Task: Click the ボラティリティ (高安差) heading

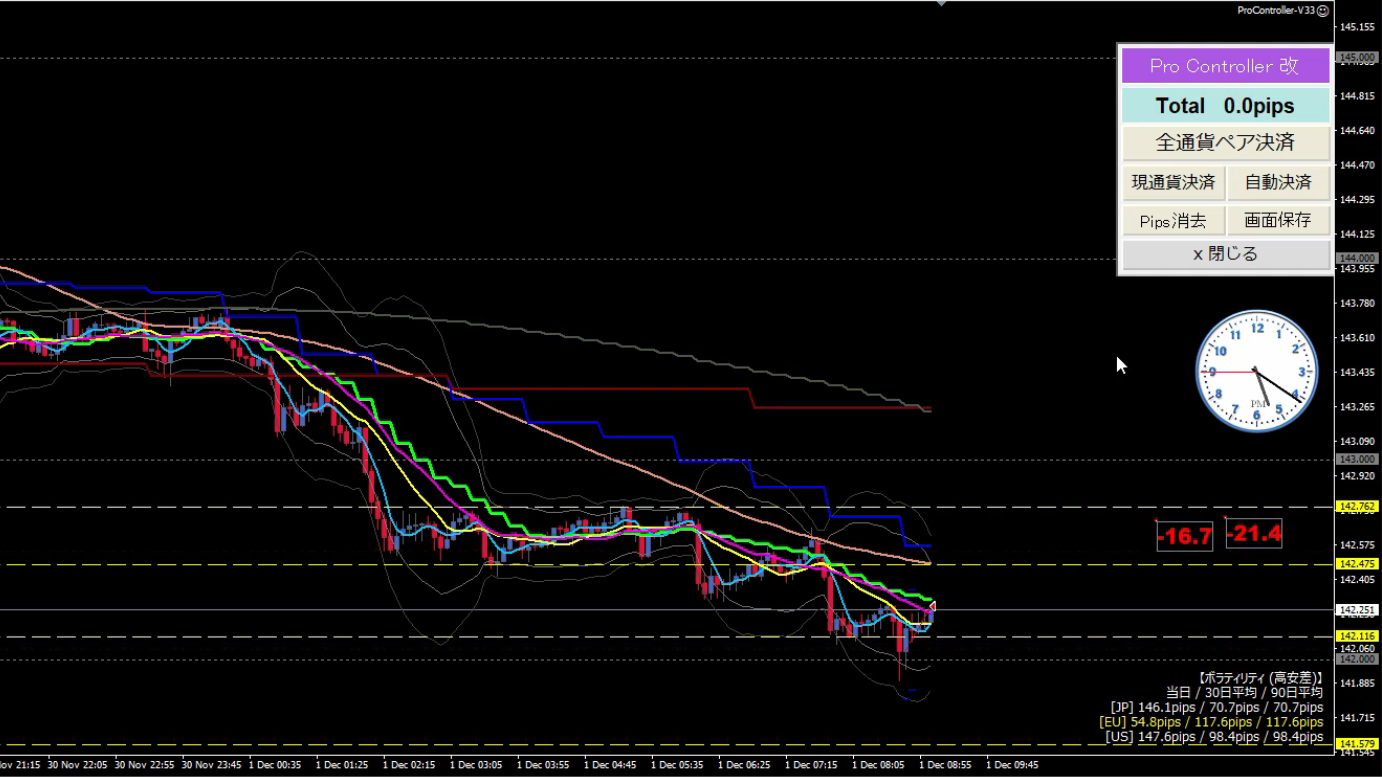Action: tap(1260, 678)
